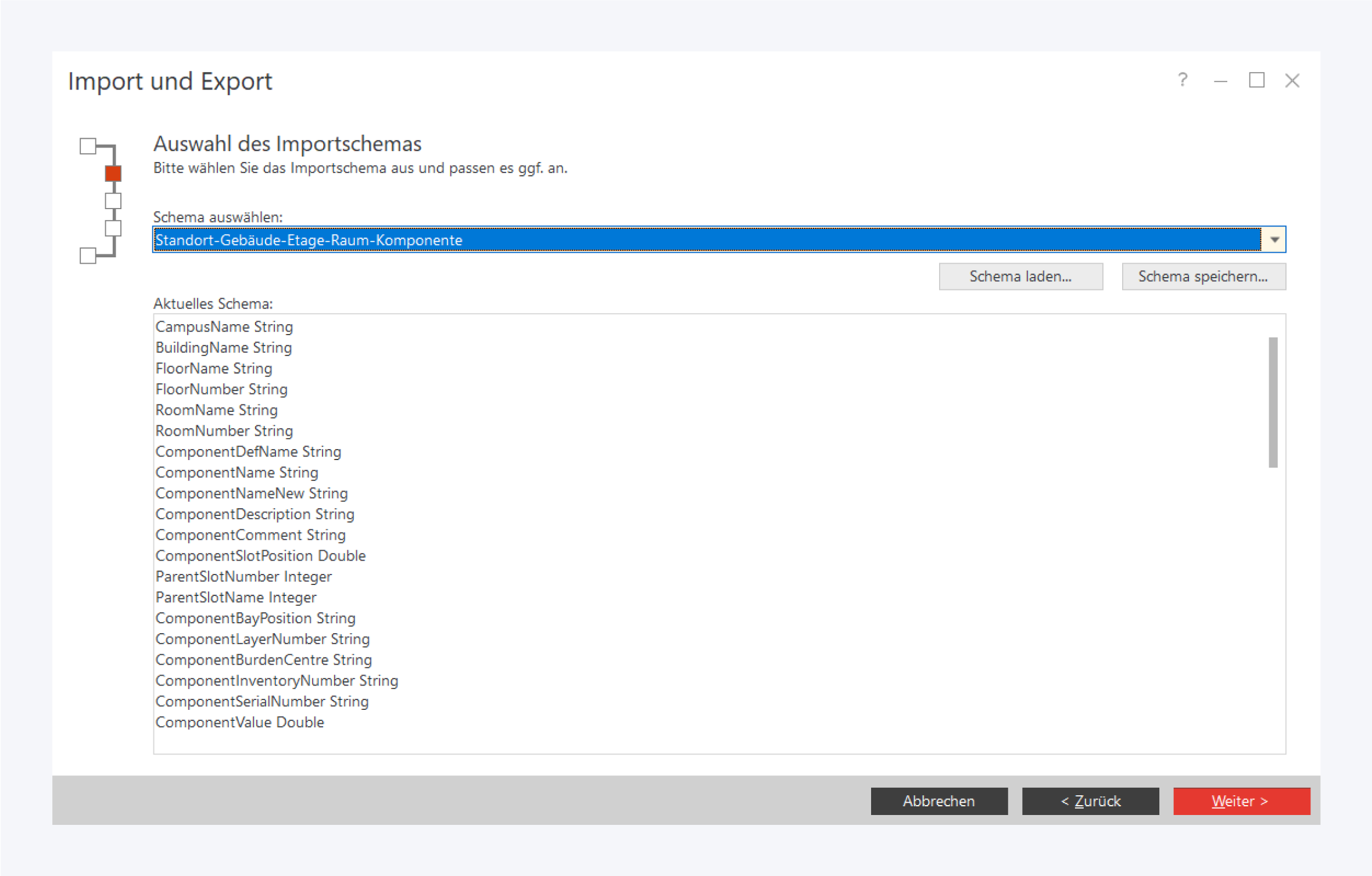
Task: Click the red active wizard step square
Action: (x=113, y=173)
